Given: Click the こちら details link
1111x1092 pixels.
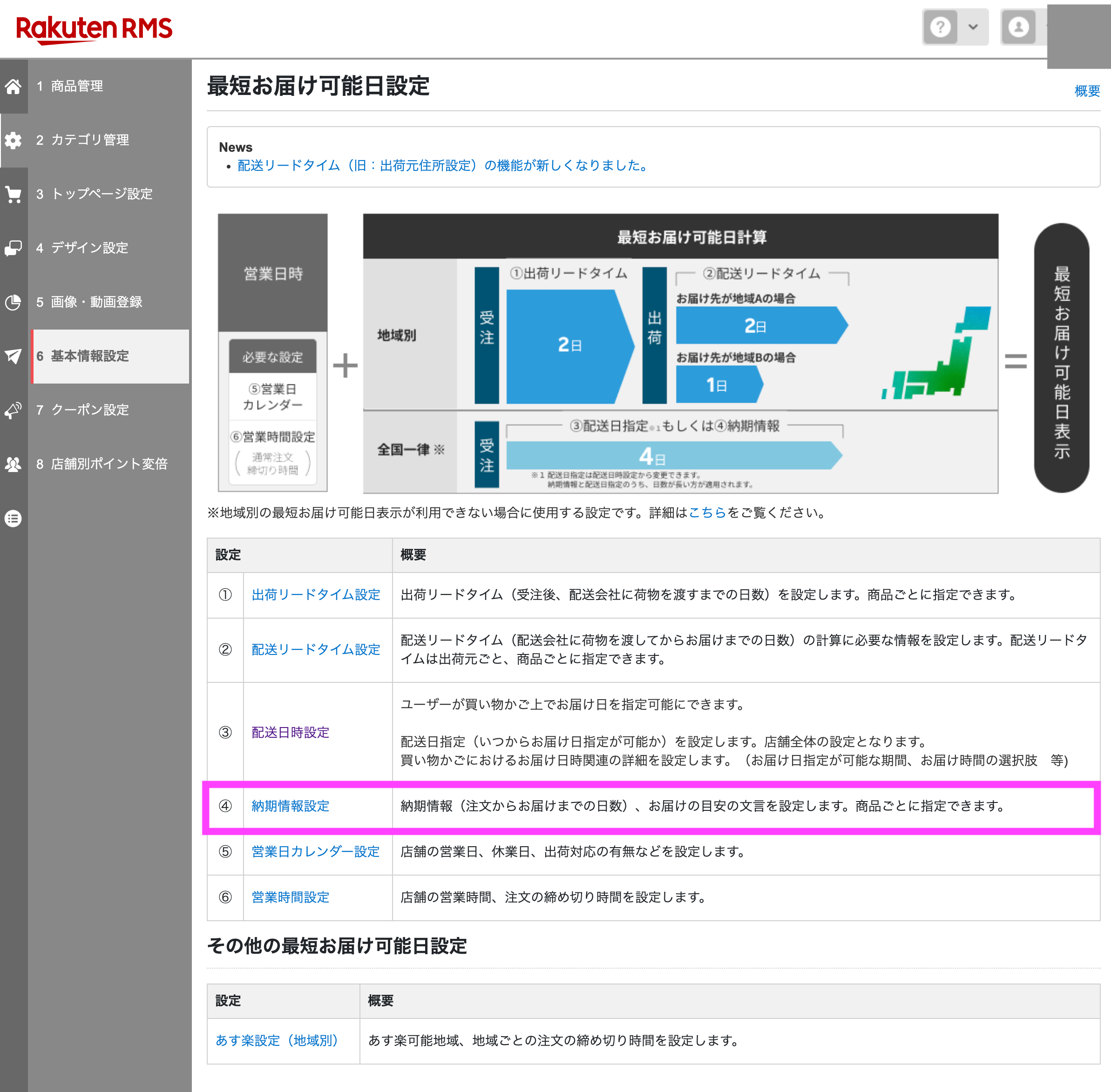Looking at the screenshot, I should pyautogui.click(x=707, y=513).
